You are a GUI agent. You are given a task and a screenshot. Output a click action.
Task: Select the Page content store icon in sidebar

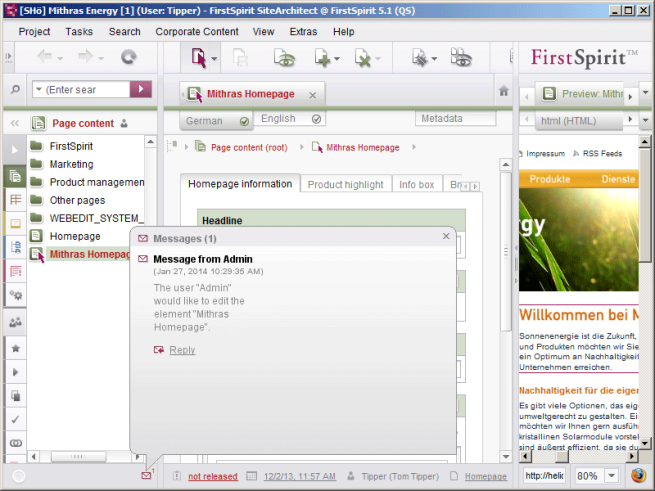pos(15,176)
